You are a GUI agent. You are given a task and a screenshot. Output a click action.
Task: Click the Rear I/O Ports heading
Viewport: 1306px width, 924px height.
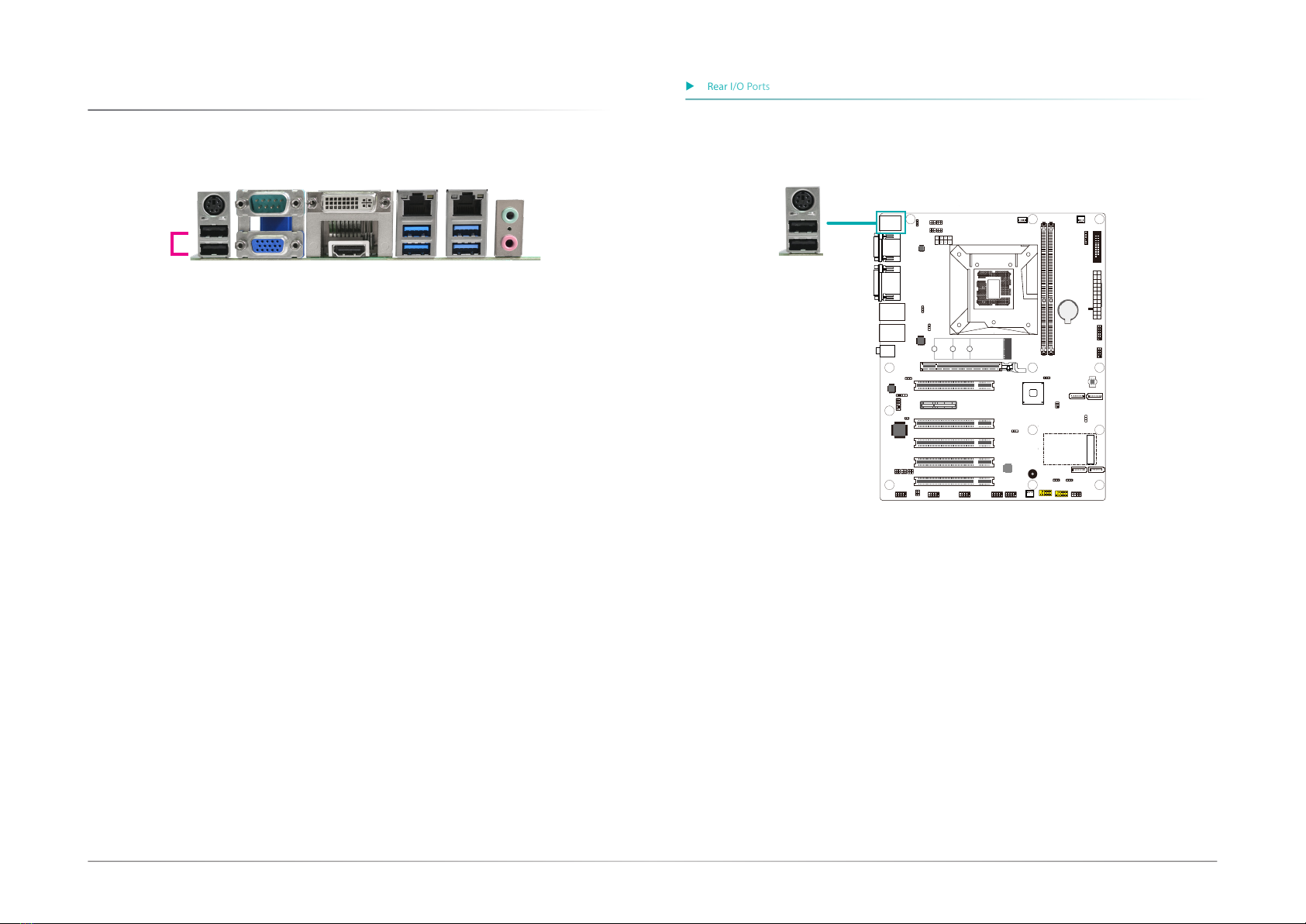click(x=738, y=87)
